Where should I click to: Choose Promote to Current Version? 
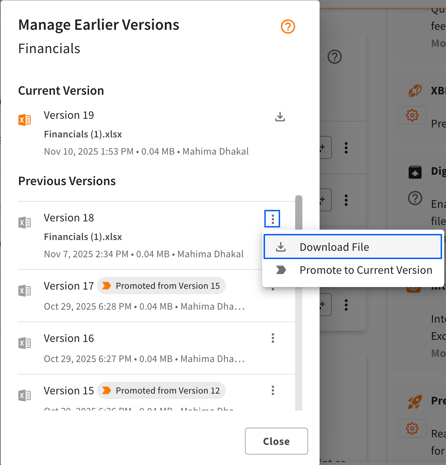point(353,270)
